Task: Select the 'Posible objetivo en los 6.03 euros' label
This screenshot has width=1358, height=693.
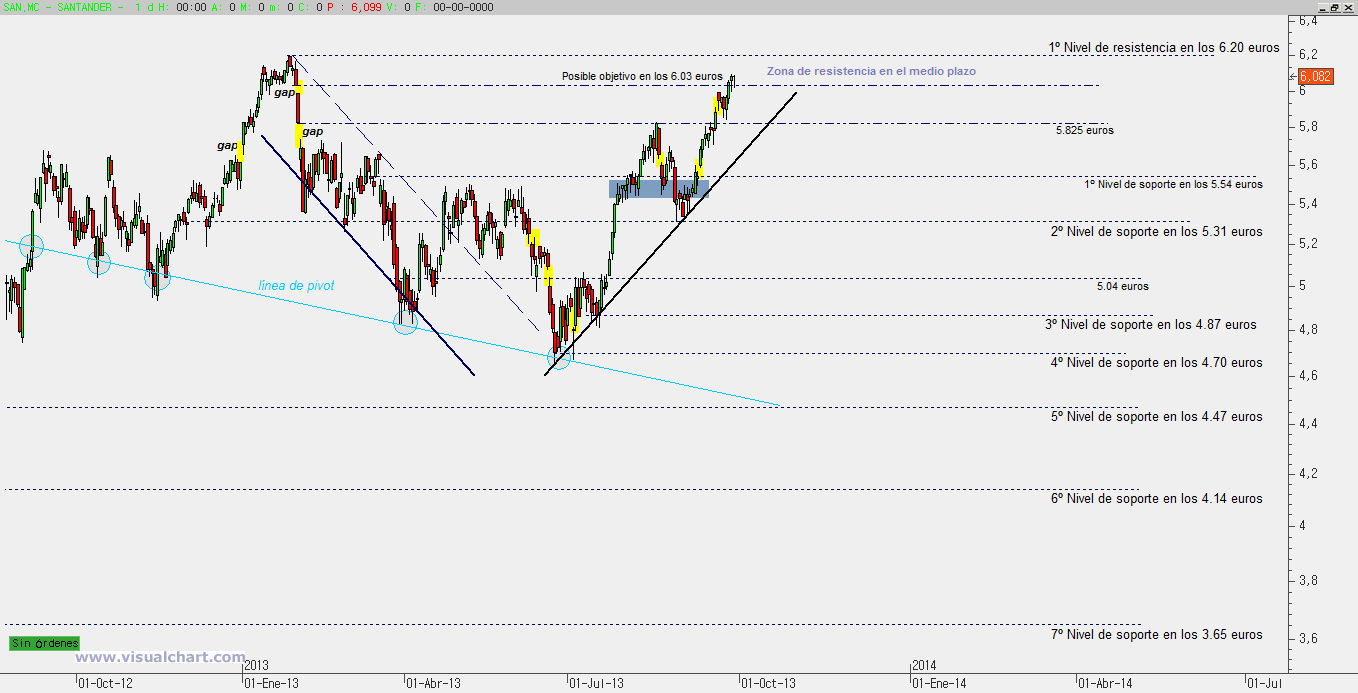Action: click(x=642, y=76)
